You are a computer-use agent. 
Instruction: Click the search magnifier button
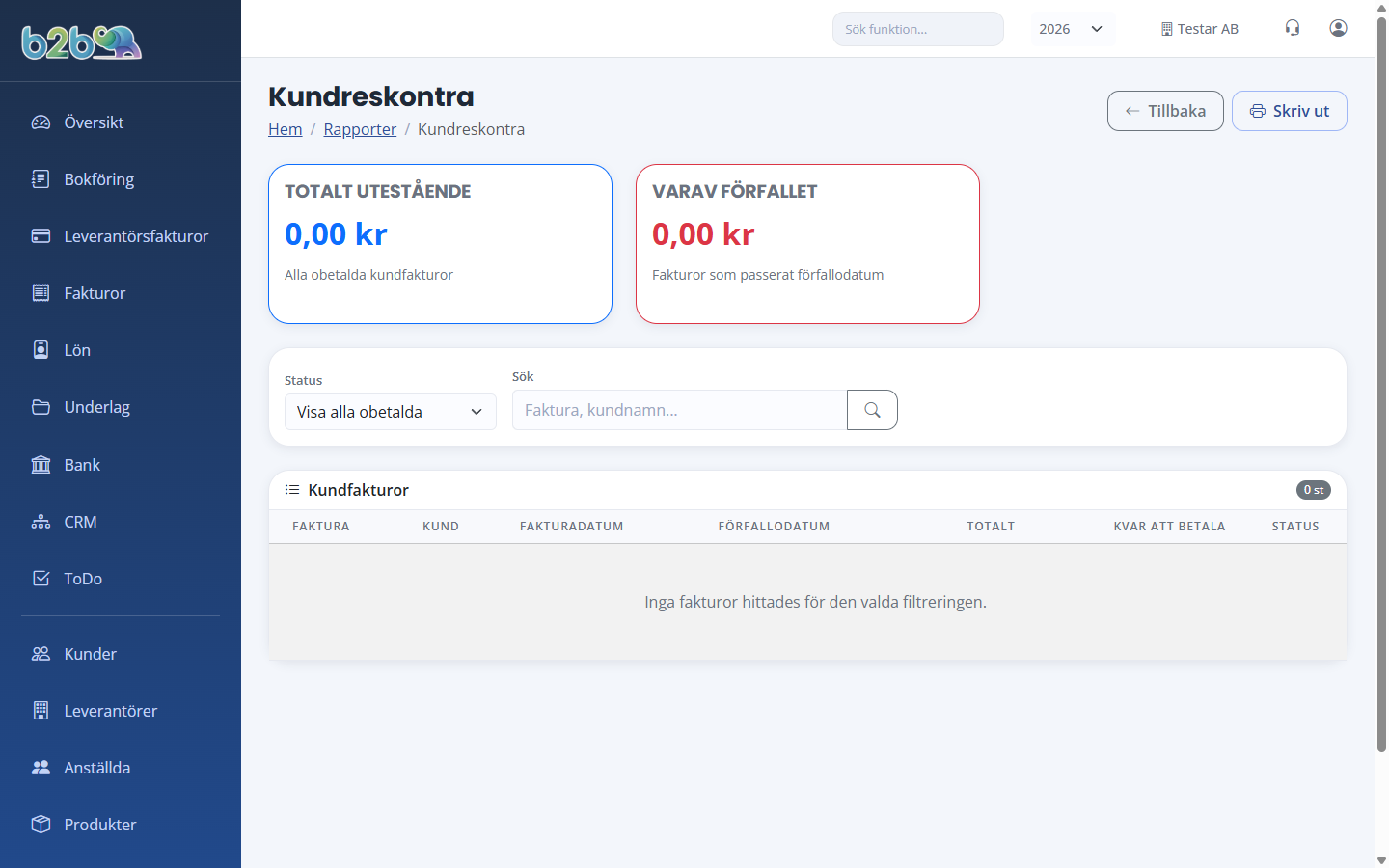pyautogui.click(x=872, y=410)
